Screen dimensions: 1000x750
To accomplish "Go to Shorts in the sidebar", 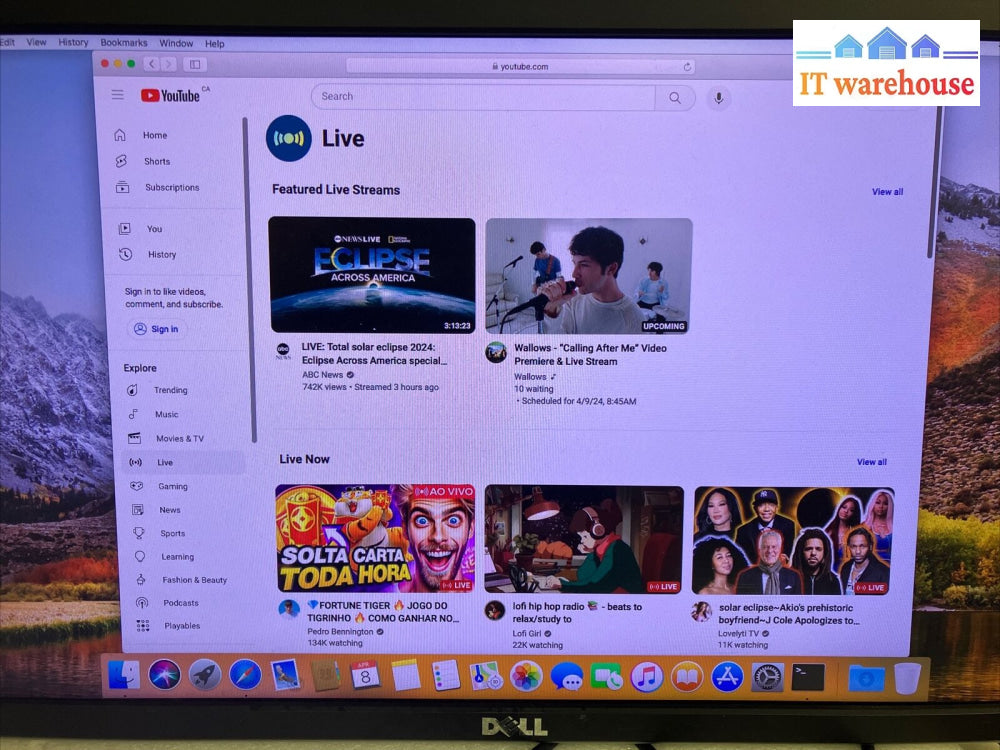I will tap(156, 161).
